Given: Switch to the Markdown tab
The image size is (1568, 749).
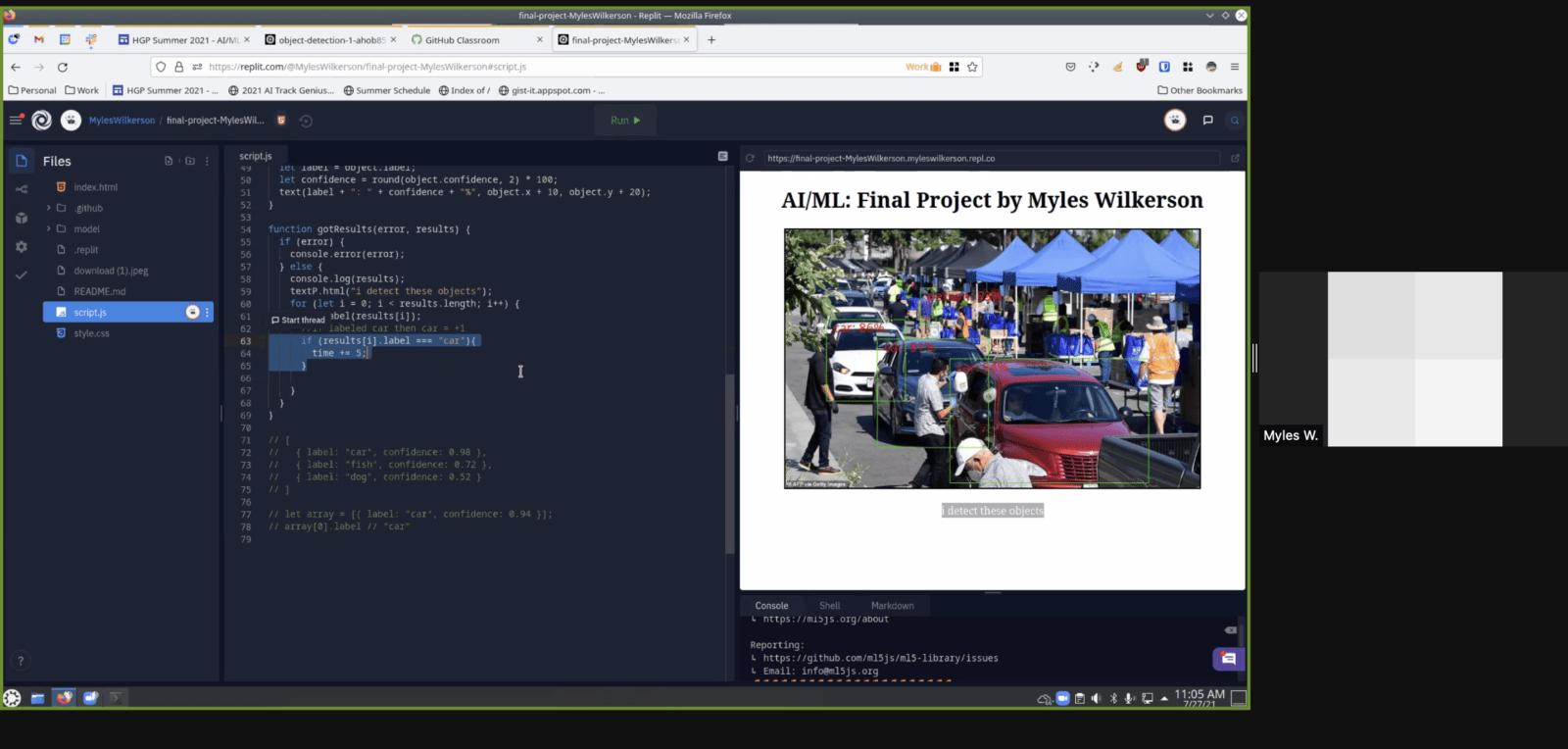Looking at the screenshot, I should tap(892, 606).
